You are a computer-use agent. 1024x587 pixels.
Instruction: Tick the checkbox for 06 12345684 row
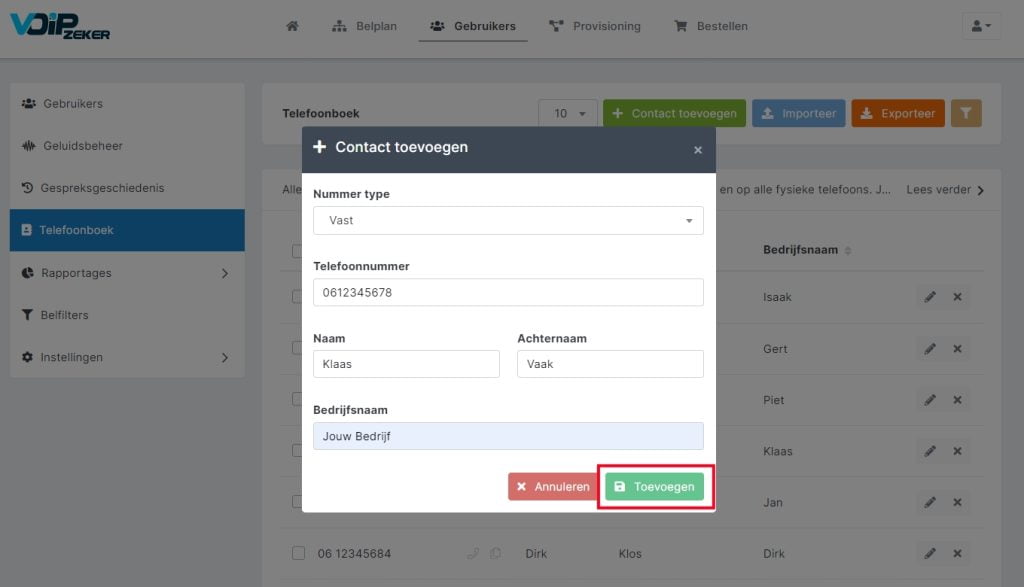[298, 553]
